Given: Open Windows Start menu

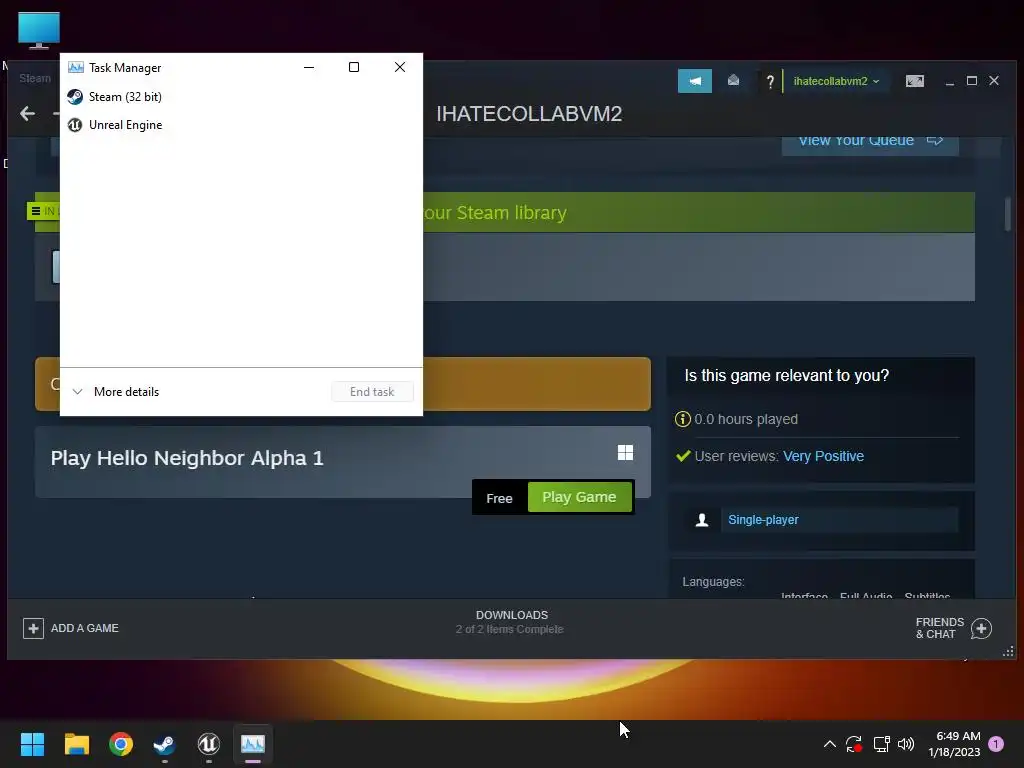Looking at the screenshot, I should pos(32,744).
